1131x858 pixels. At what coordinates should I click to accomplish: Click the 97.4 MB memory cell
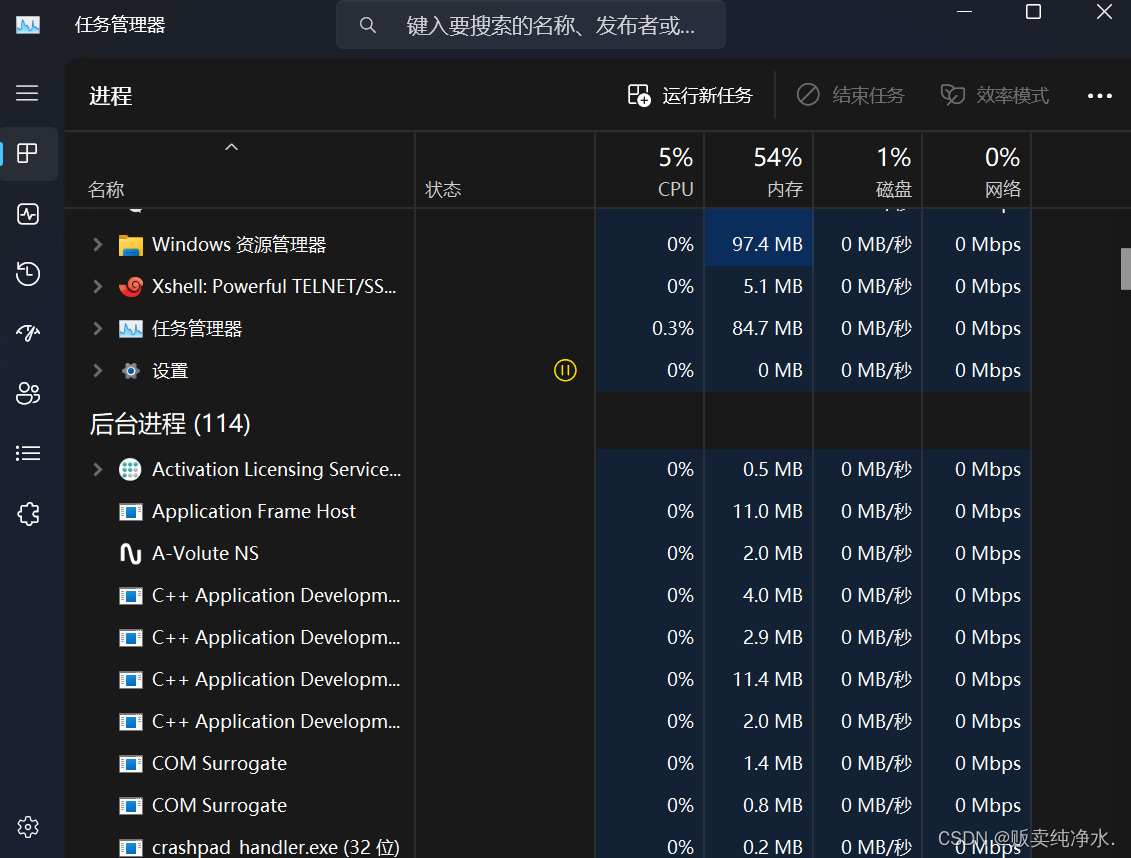click(x=759, y=244)
